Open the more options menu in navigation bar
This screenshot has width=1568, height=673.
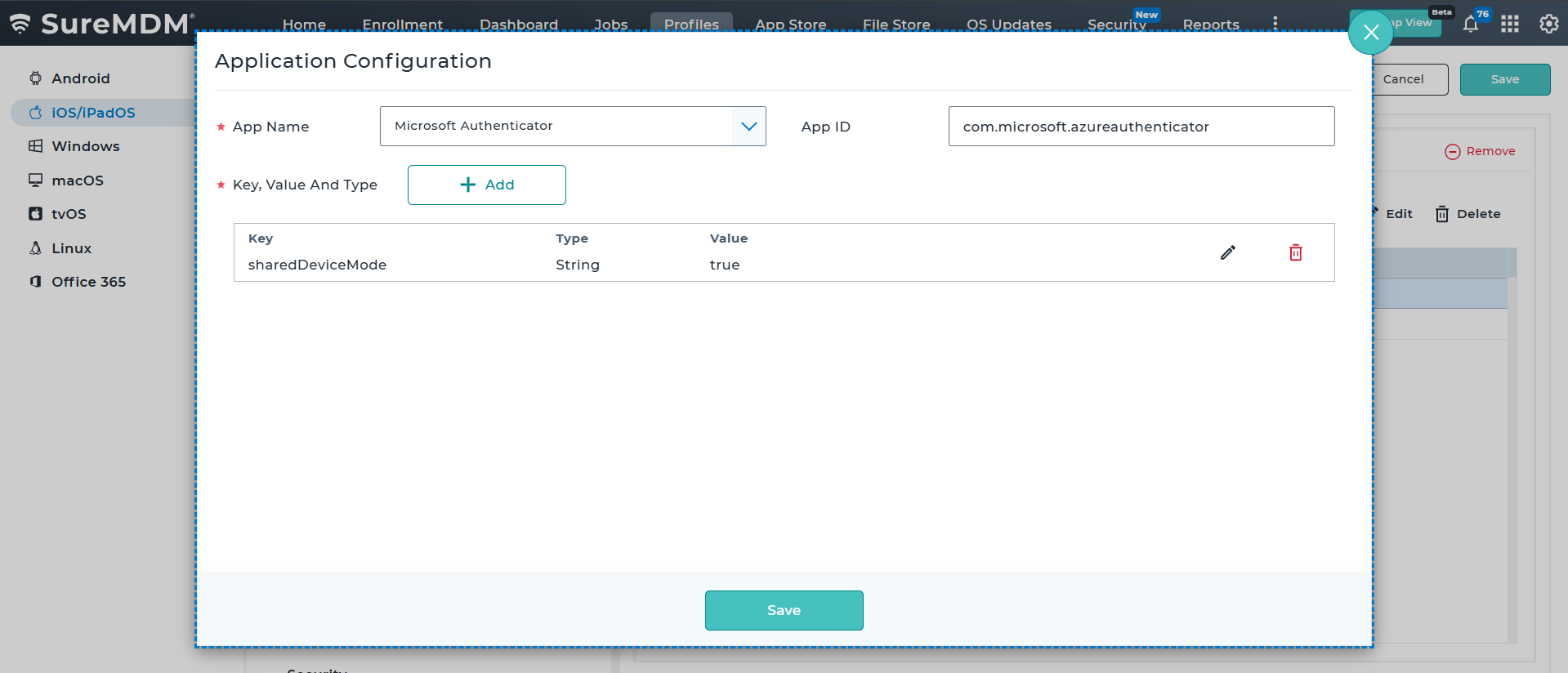click(x=1275, y=23)
